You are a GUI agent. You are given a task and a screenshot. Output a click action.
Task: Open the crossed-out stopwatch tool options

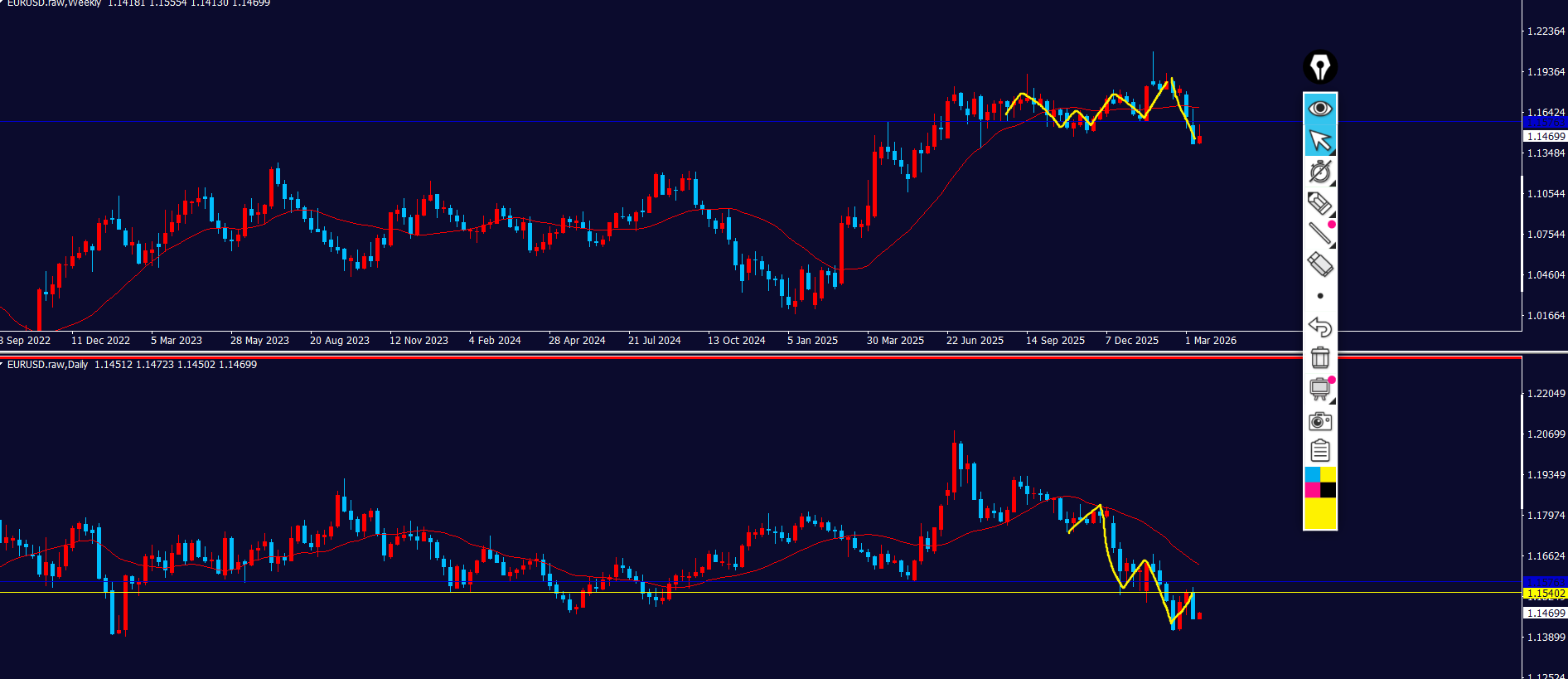[1319, 172]
